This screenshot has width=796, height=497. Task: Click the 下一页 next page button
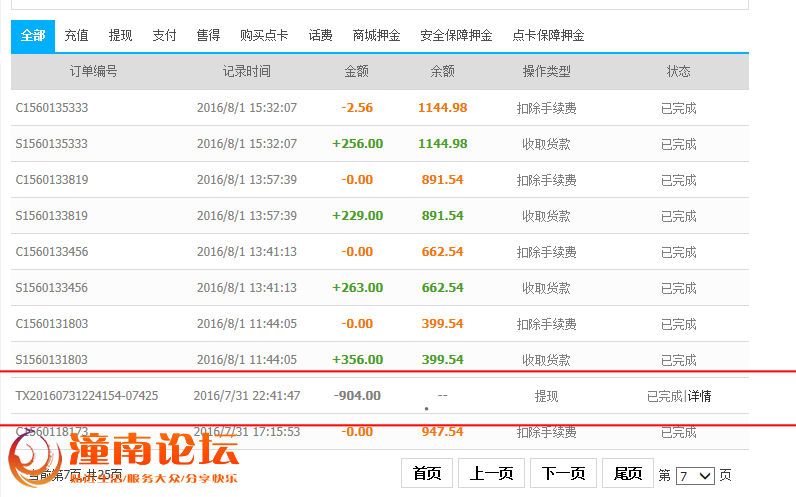pos(563,473)
